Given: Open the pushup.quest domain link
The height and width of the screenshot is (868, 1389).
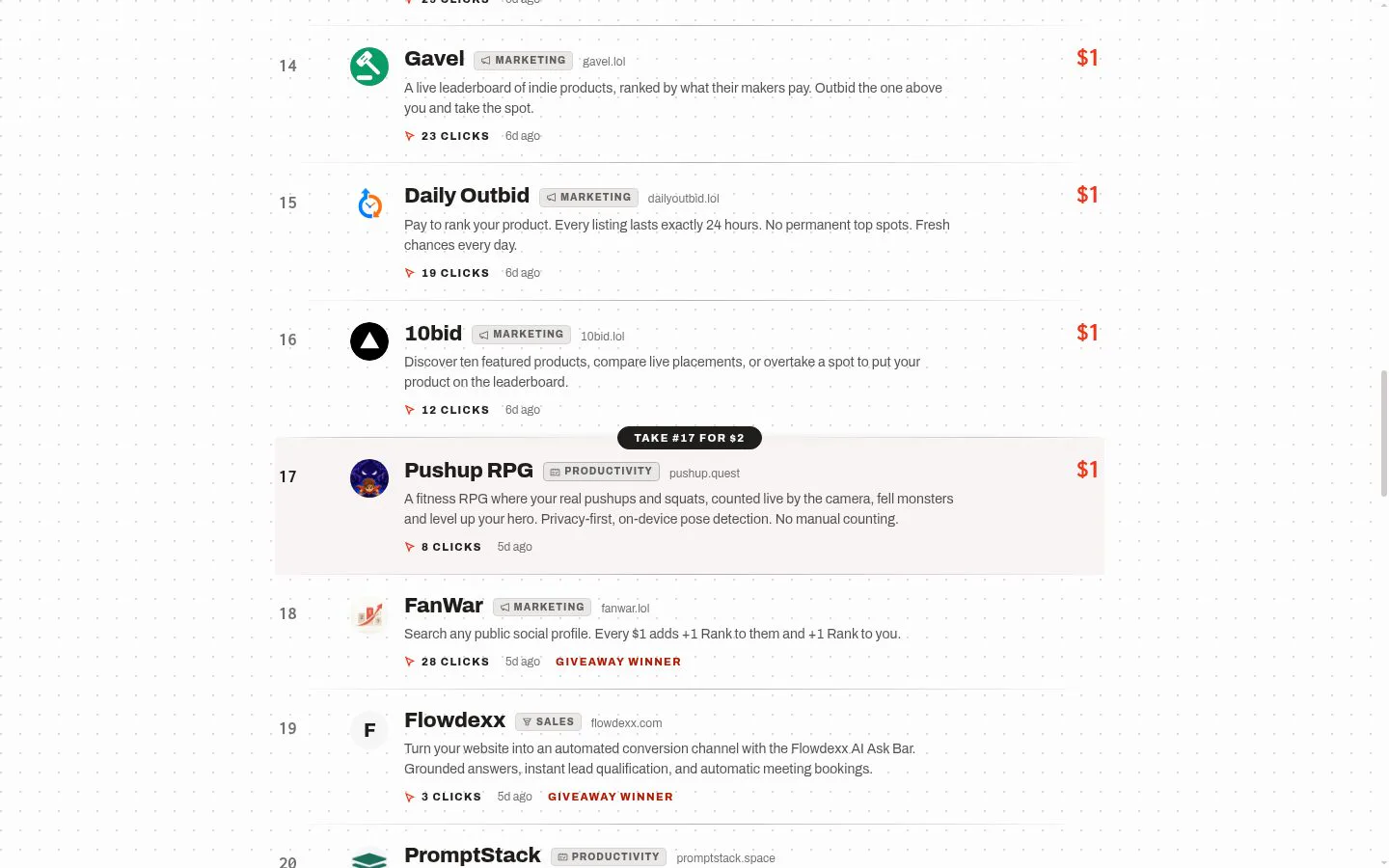Looking at the screenshot, I should pyautogui.click(x=704, y=474).
